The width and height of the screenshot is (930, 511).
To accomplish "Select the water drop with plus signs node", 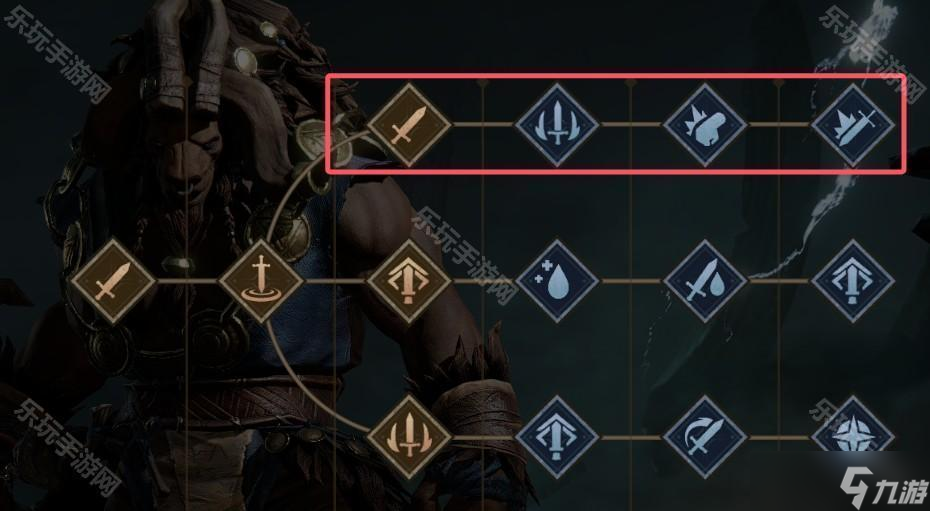I will pyautogui.click(x=557, y=281).
